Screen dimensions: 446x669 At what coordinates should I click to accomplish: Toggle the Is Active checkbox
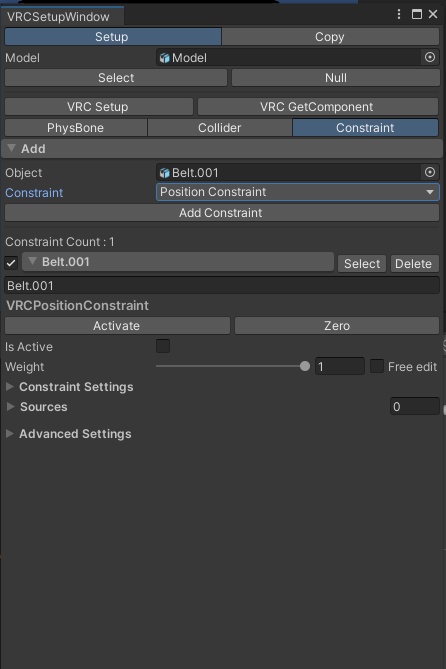point(163,346)
